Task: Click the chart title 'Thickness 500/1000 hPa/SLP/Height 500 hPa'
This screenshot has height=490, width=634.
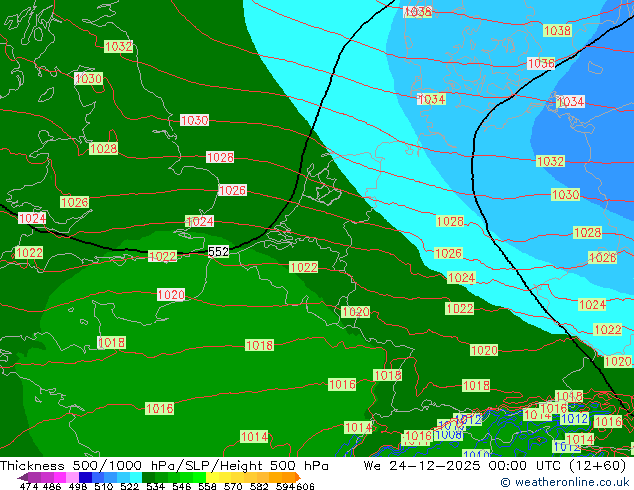Action: click(x=164, y=466)
